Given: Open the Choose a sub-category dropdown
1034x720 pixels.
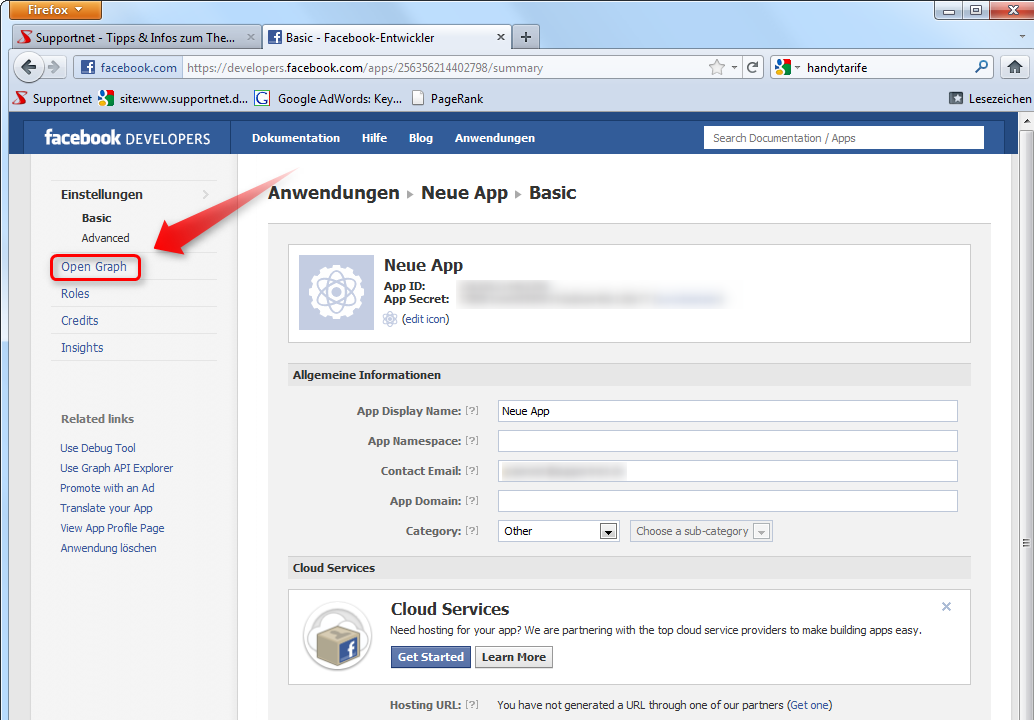Looking at the screenshot, I should click(x=701, y=531).
